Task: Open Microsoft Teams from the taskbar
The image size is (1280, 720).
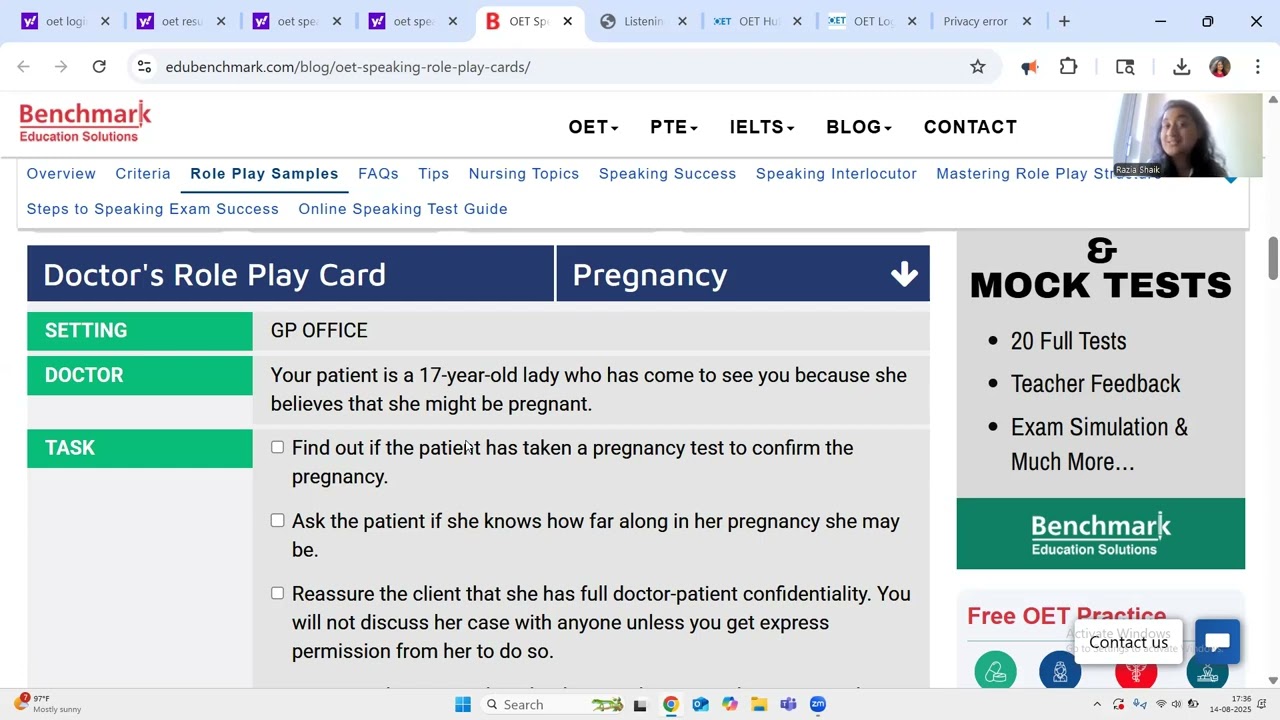Action: pos(788,705)
